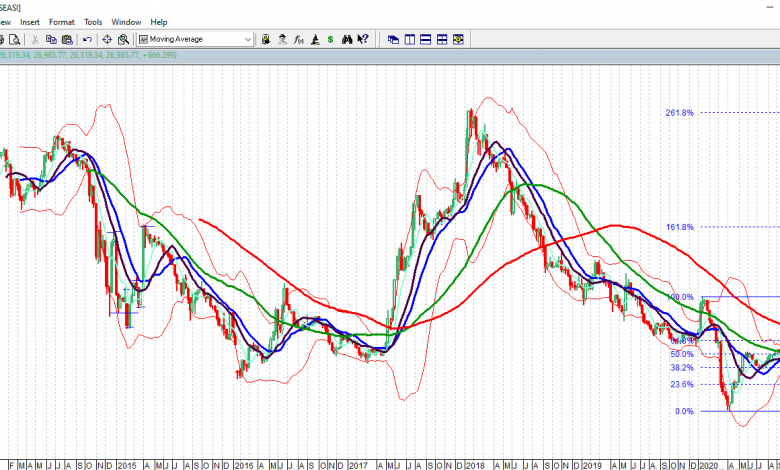Undo last action with blue arrow icon
Image resolution: width=780 pixels, height=470 pixels.
pos(87,40)
